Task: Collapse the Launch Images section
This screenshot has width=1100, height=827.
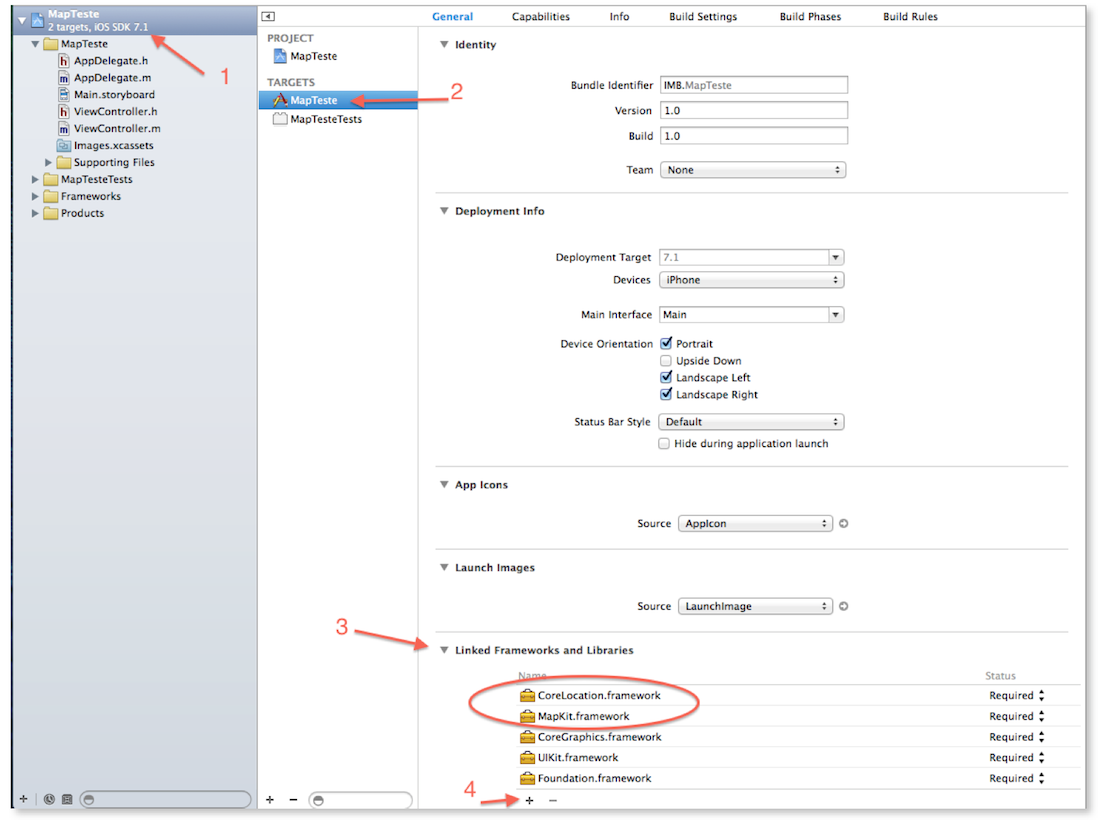Action: (444, 567)
